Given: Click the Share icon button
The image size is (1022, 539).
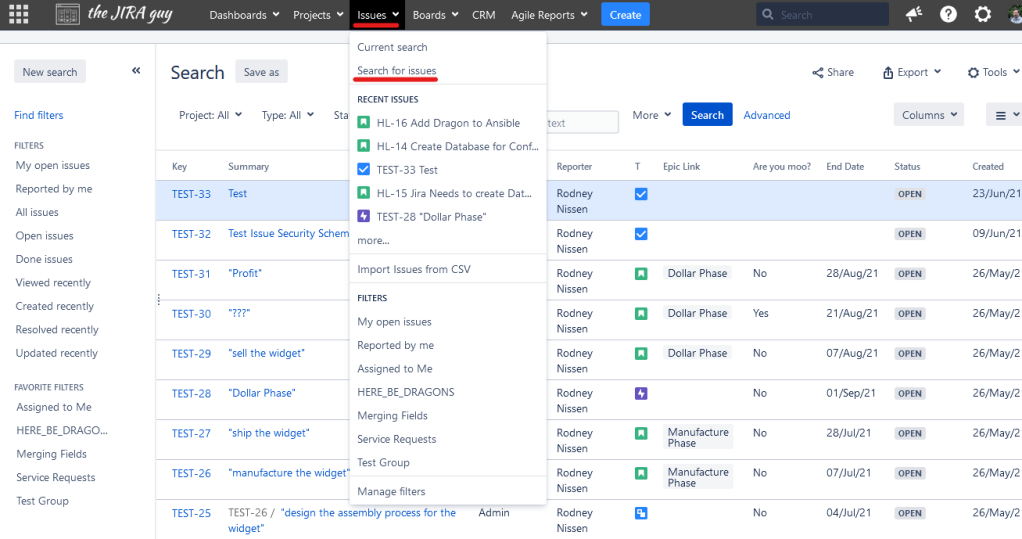Looking at the screenshot, I should [x=832, y=72].
